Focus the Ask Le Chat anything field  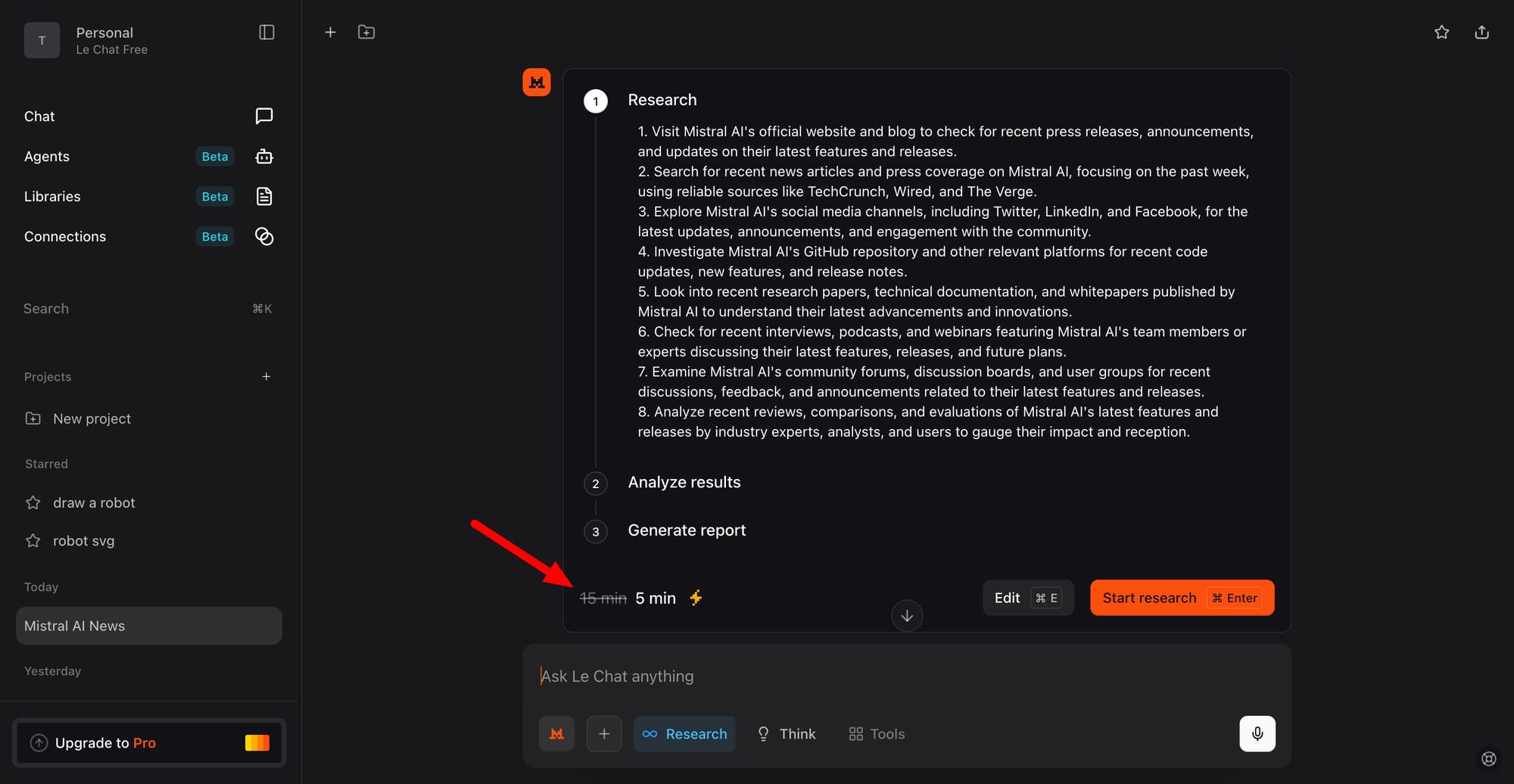click(906, 676)
